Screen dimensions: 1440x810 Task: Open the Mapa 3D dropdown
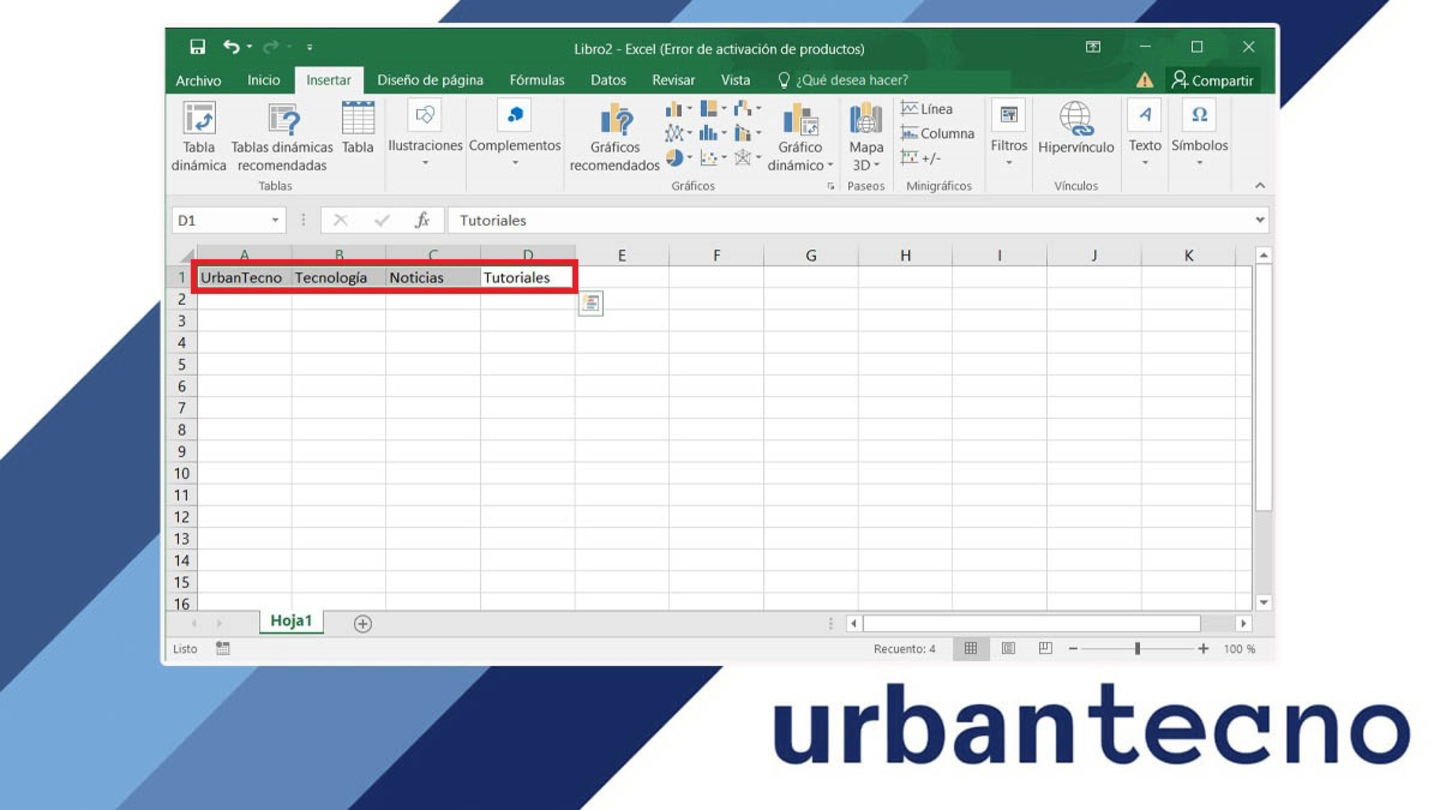pos(866,137)
